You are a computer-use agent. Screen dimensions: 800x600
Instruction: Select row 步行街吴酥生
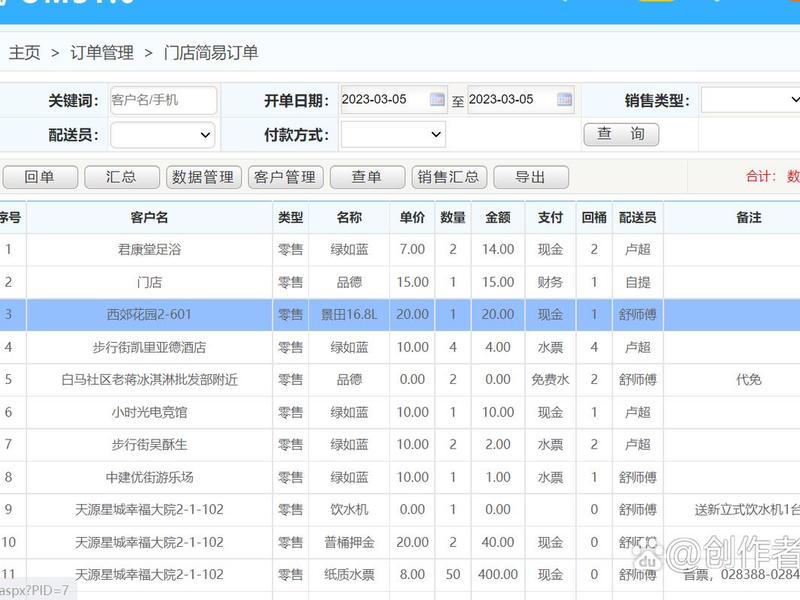pyautogui.click(x=400, y=444)
